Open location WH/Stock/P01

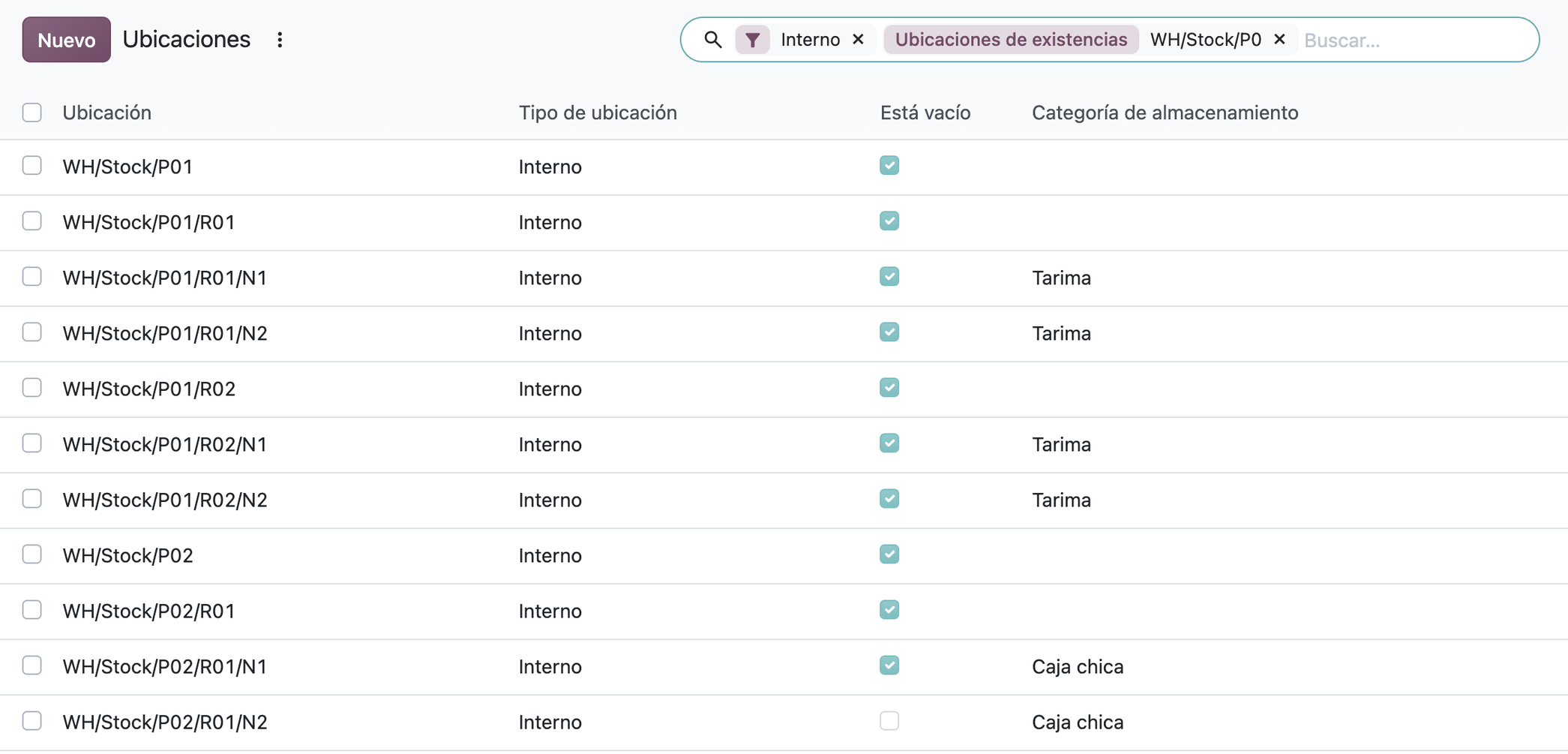click(x=128, y=167)
